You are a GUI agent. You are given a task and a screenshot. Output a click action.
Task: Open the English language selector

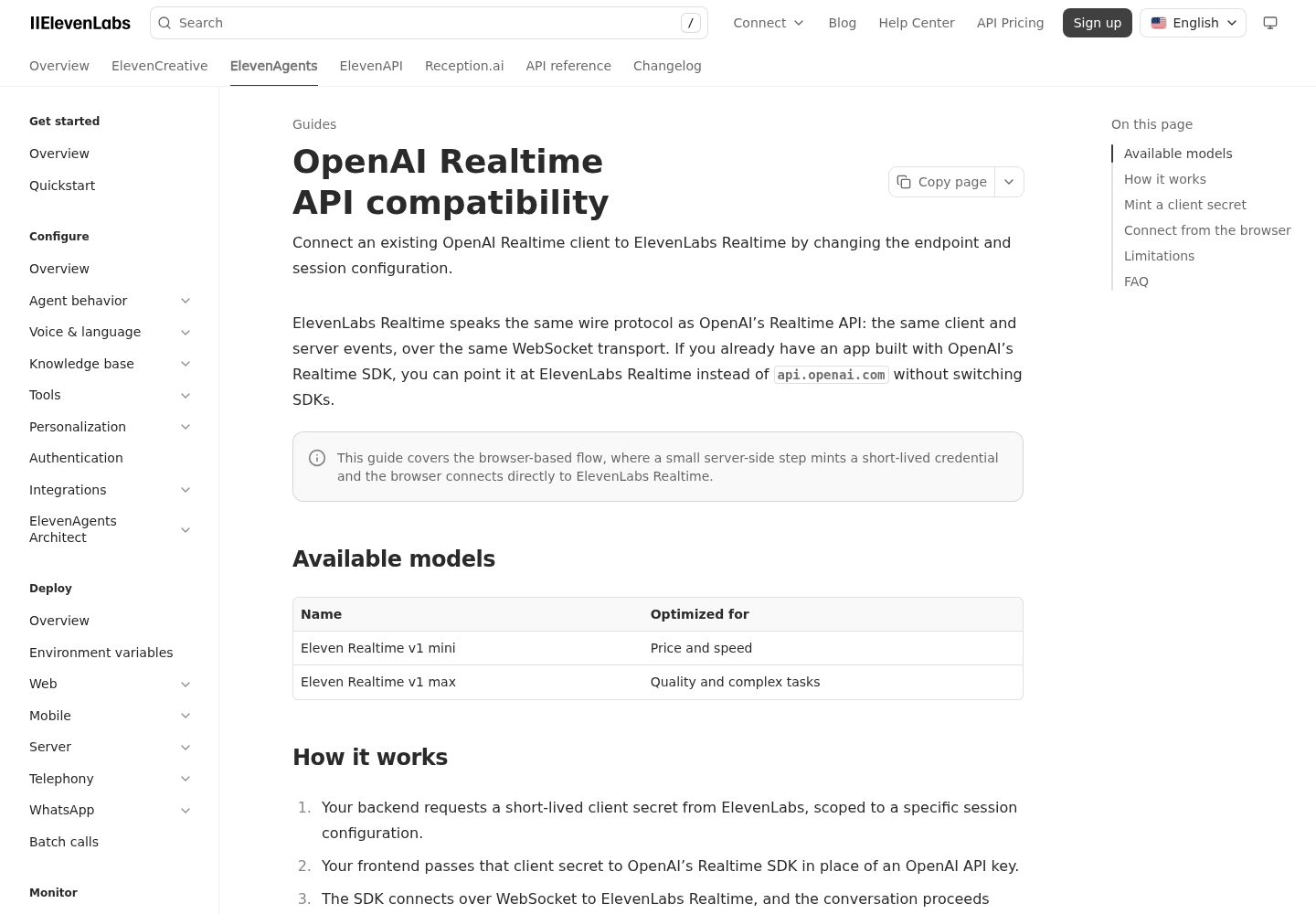pos(1193,23)
